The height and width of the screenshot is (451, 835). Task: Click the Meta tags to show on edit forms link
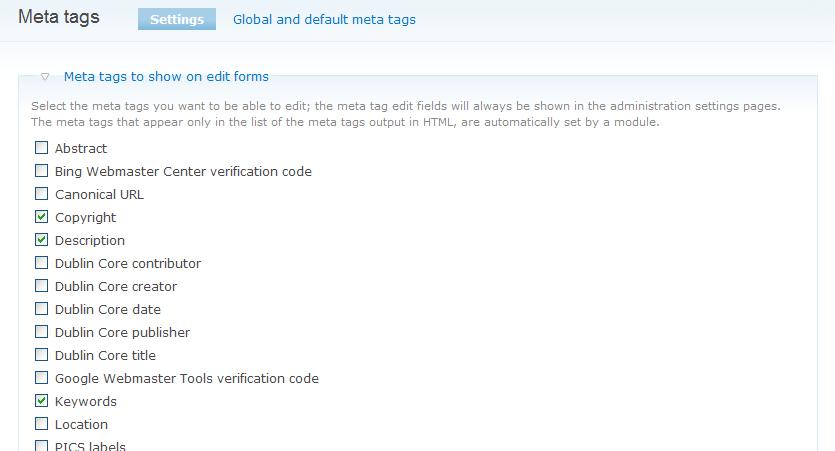click(x=166, y=76)
